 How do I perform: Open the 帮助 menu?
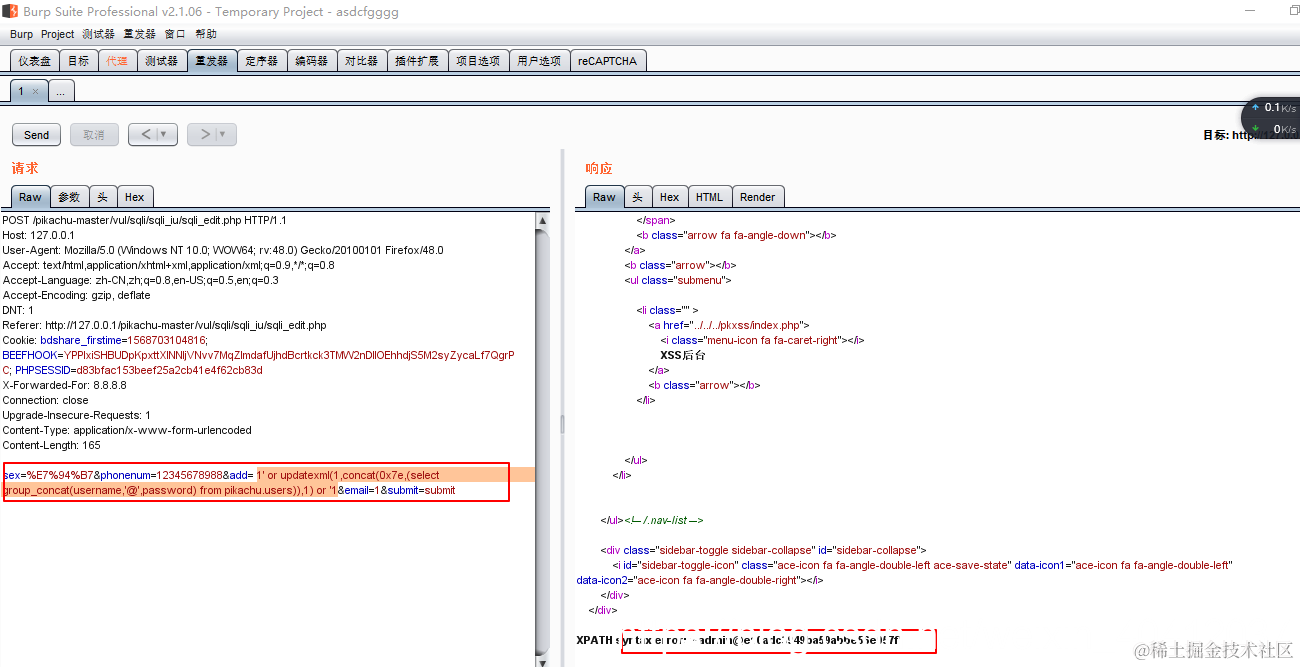click(206, 34)
